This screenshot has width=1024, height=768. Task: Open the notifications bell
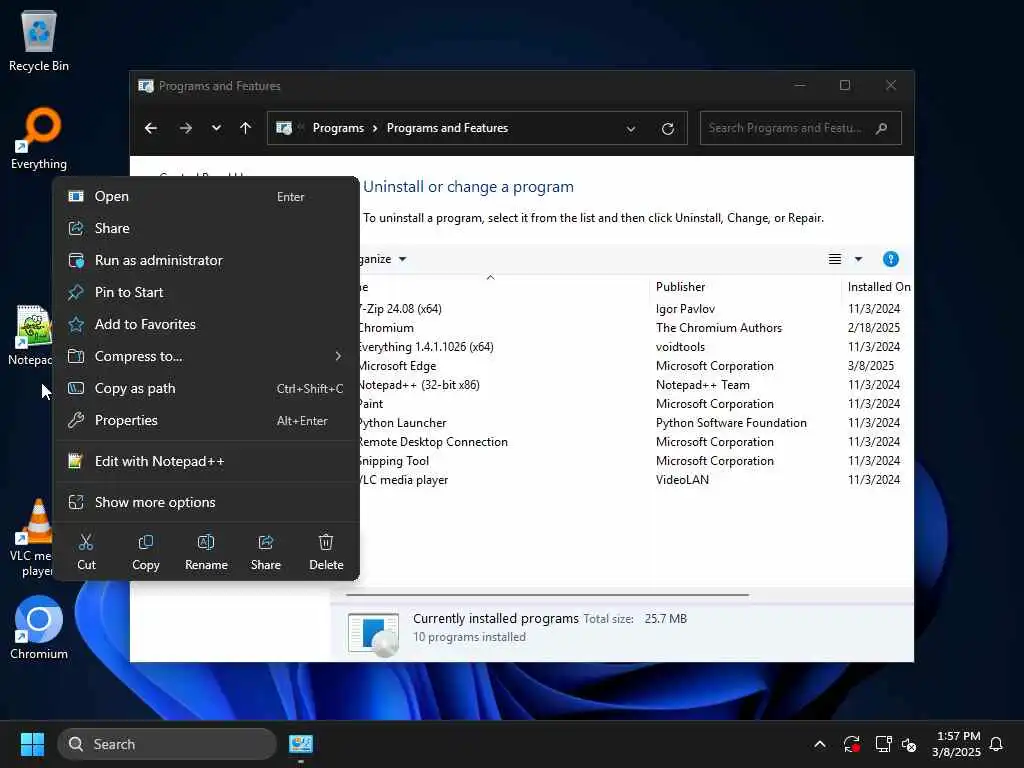[996, 744]
